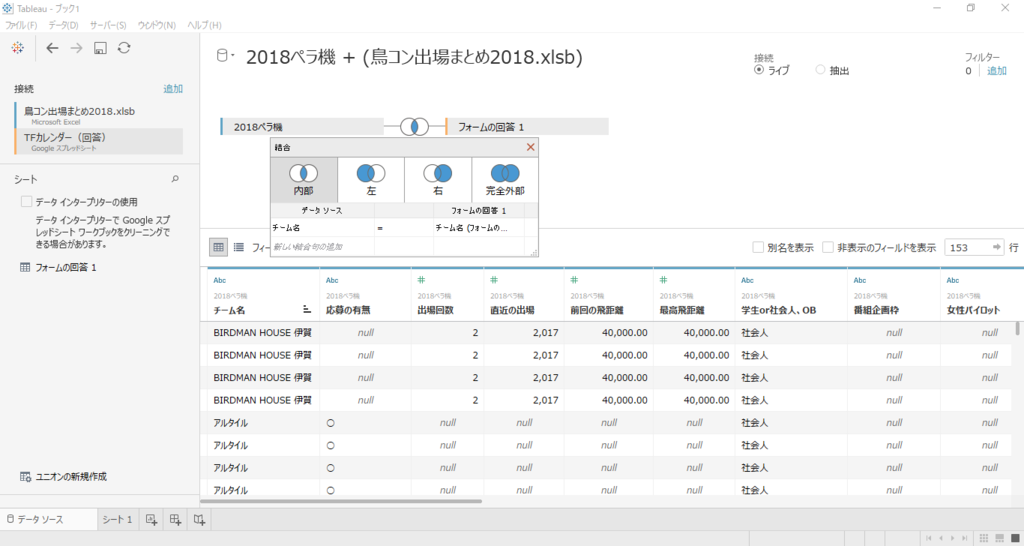Select 鳥コン出場まとめ2018.xlsb connection
This screenshot has height=546, width=1024.
(x=99, y=115)
